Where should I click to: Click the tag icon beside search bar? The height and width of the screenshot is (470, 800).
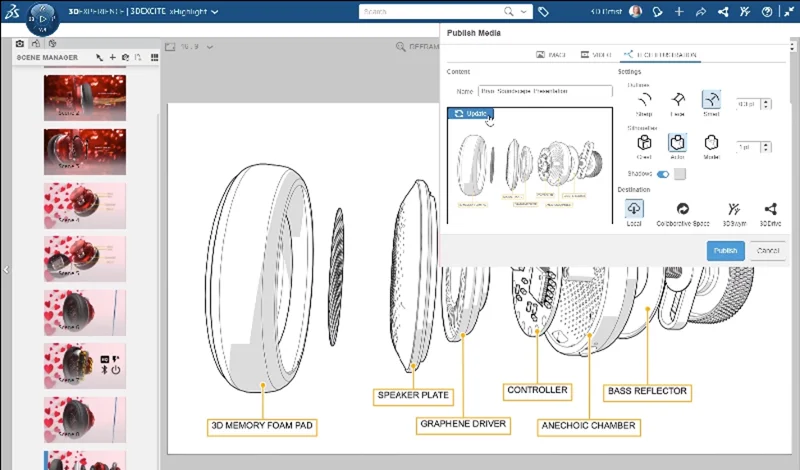(x=543, y=12)
